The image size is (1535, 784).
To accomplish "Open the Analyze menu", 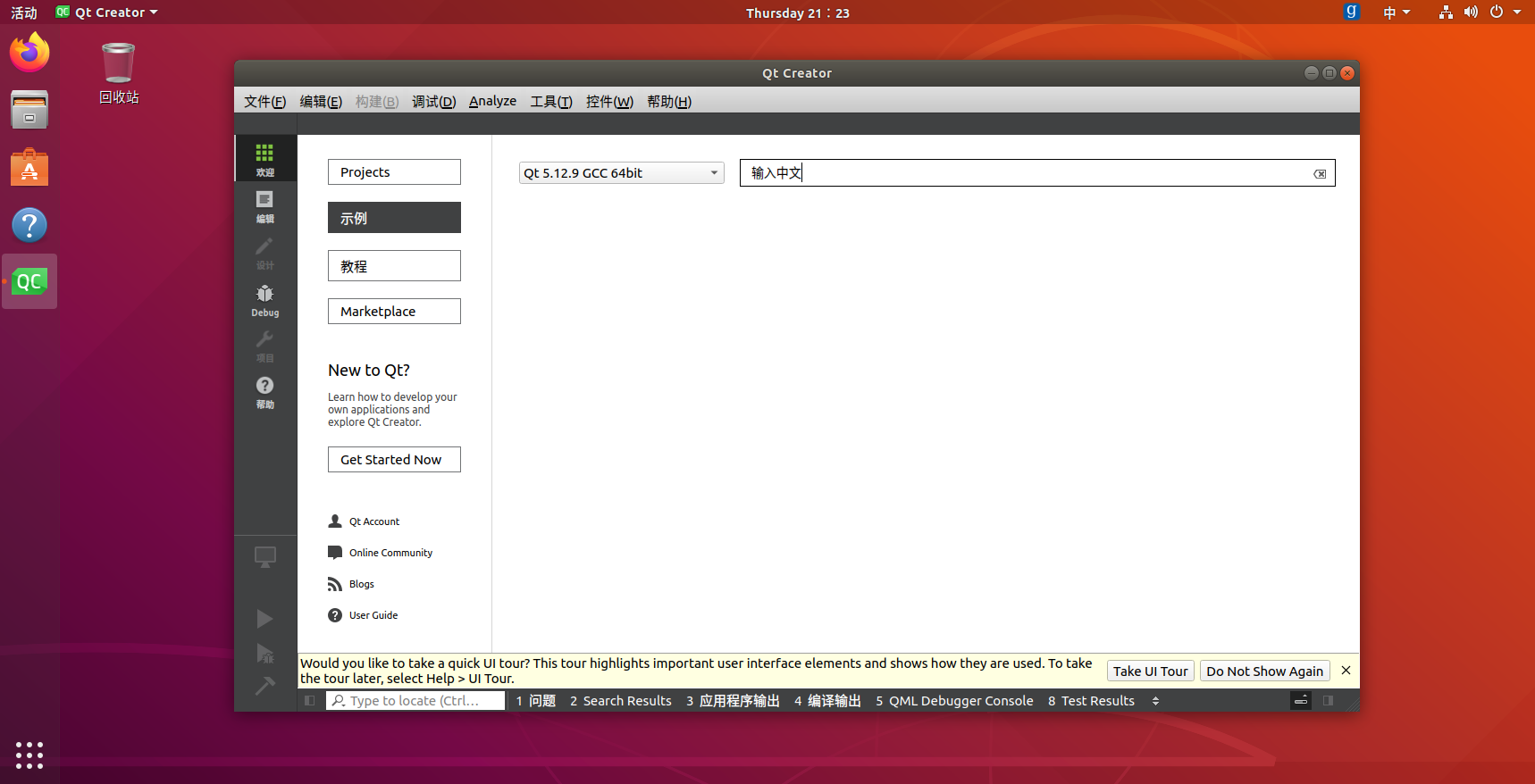I will coord(492,101).
